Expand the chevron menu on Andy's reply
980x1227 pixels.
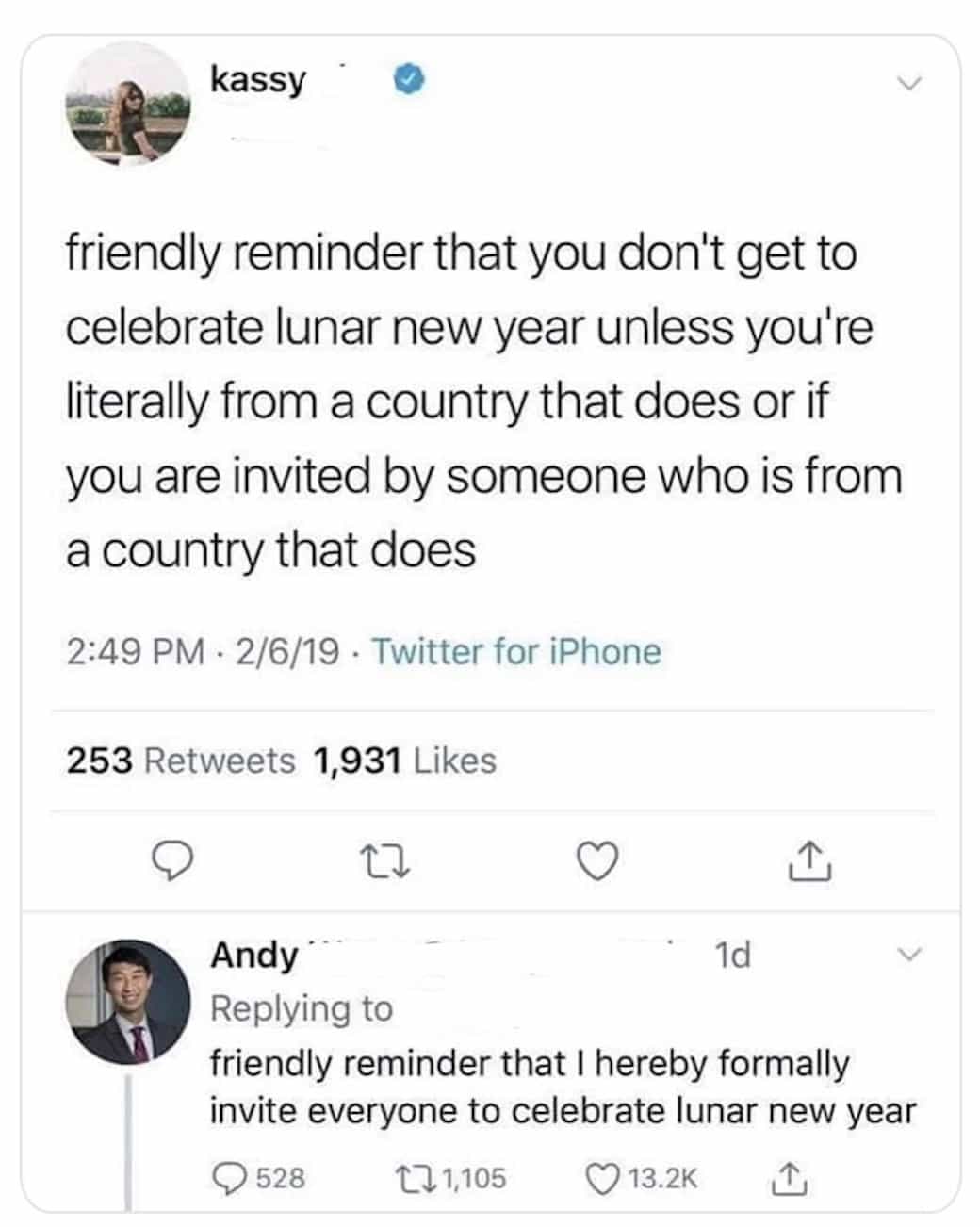coord(908,955)
